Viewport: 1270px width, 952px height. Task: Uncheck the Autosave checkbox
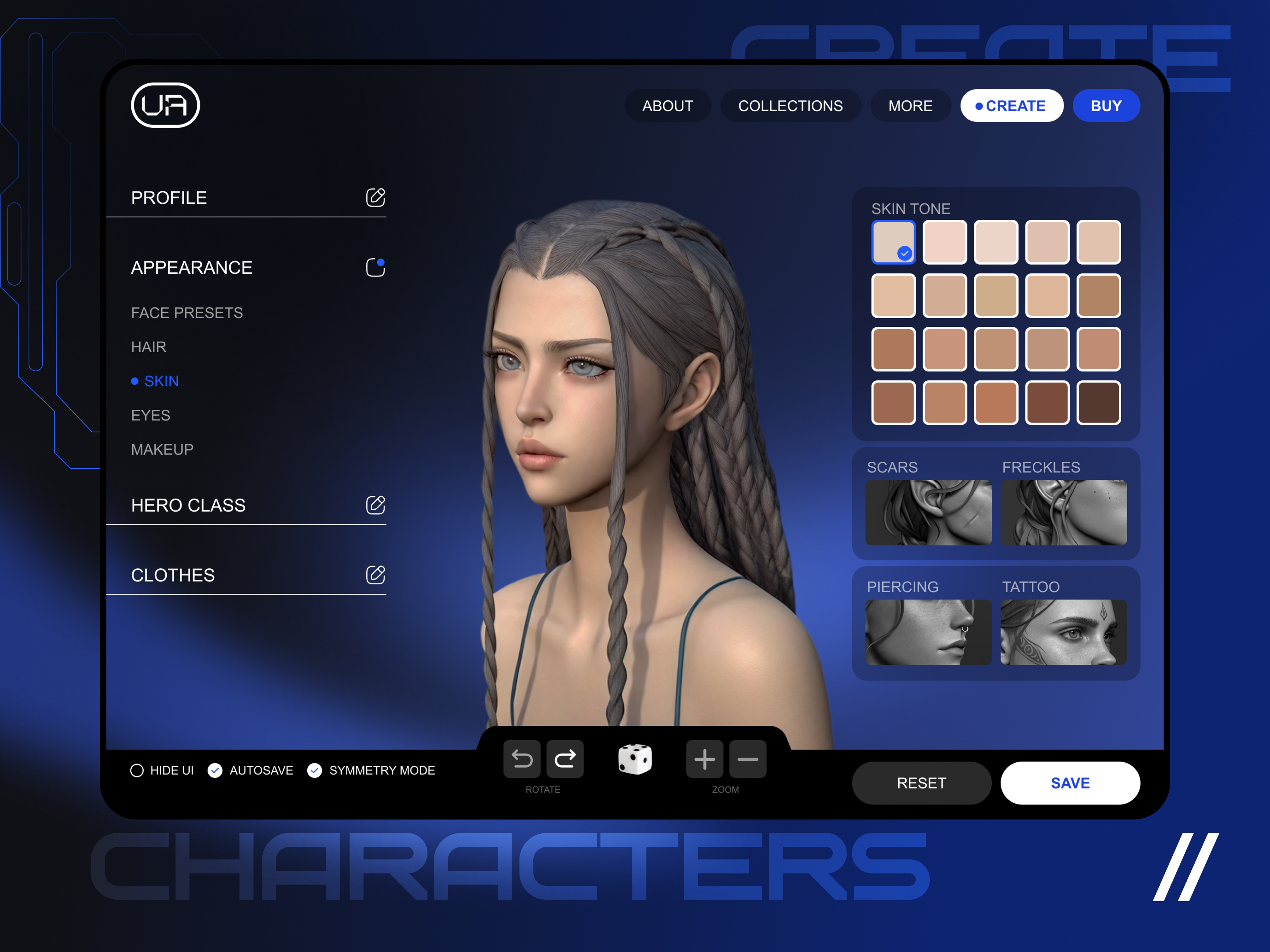coord(215,770)
